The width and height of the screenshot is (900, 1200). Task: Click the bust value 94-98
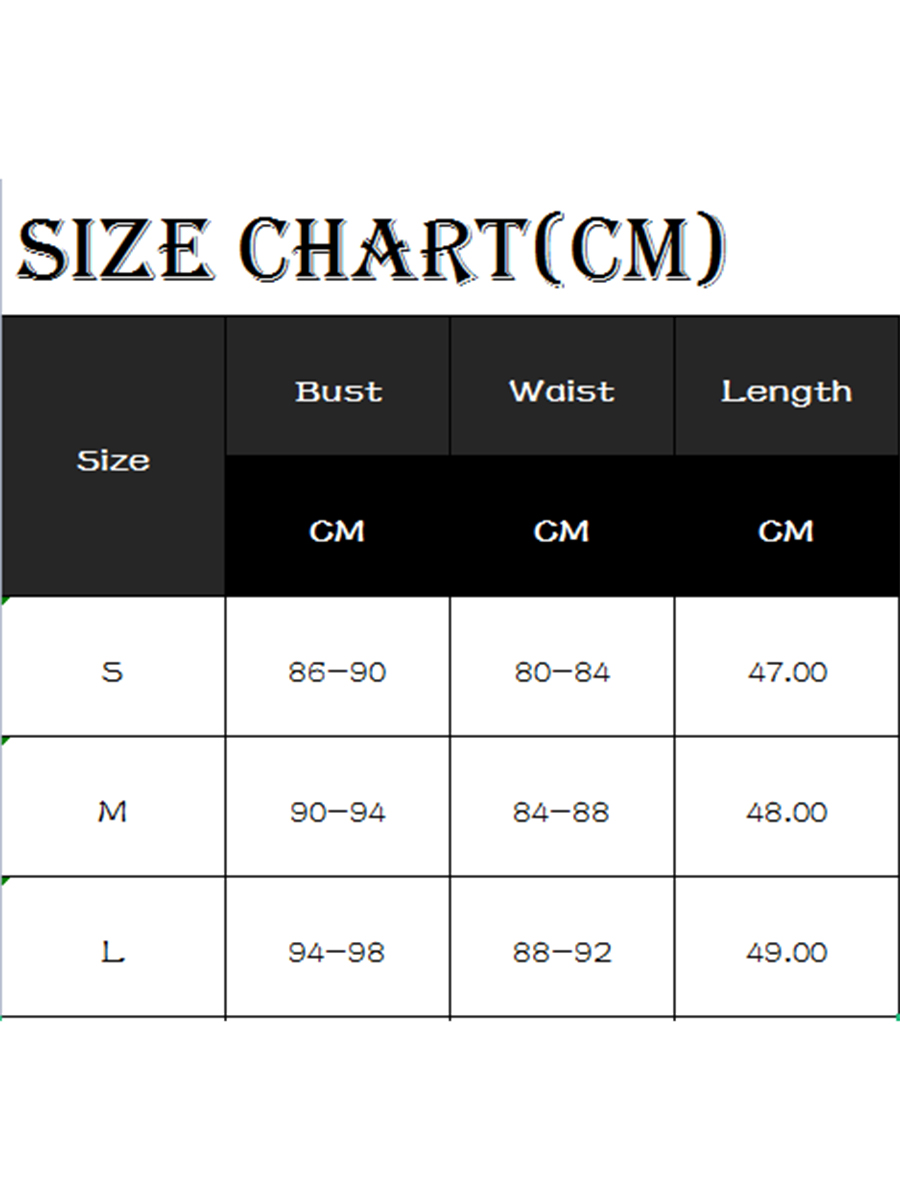(338, 952)
